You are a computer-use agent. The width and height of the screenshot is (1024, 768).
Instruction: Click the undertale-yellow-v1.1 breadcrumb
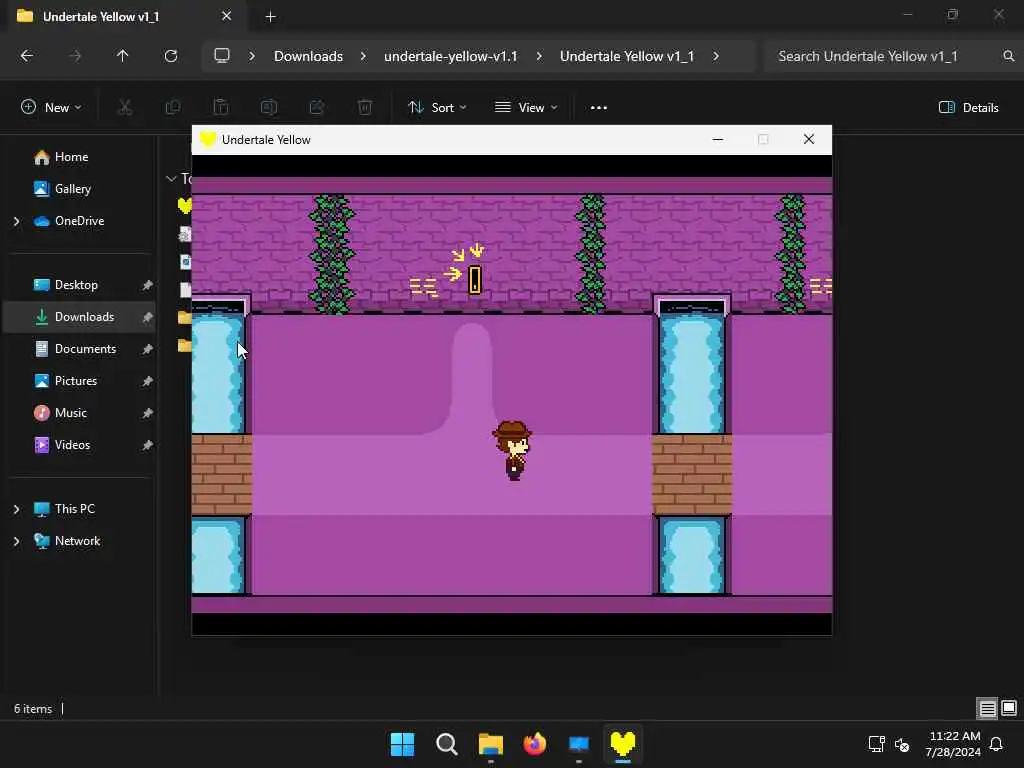pos(451,56)
